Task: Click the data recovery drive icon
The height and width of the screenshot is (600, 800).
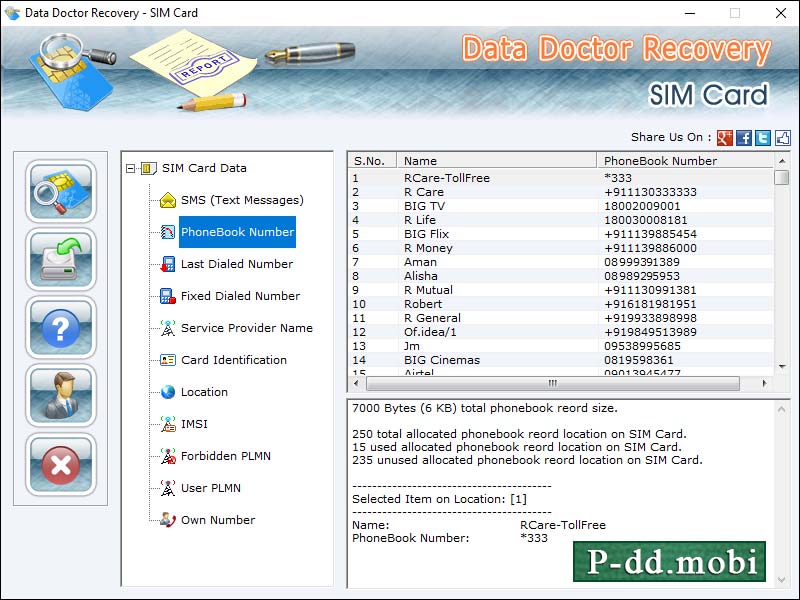Action: click(60, 260)
